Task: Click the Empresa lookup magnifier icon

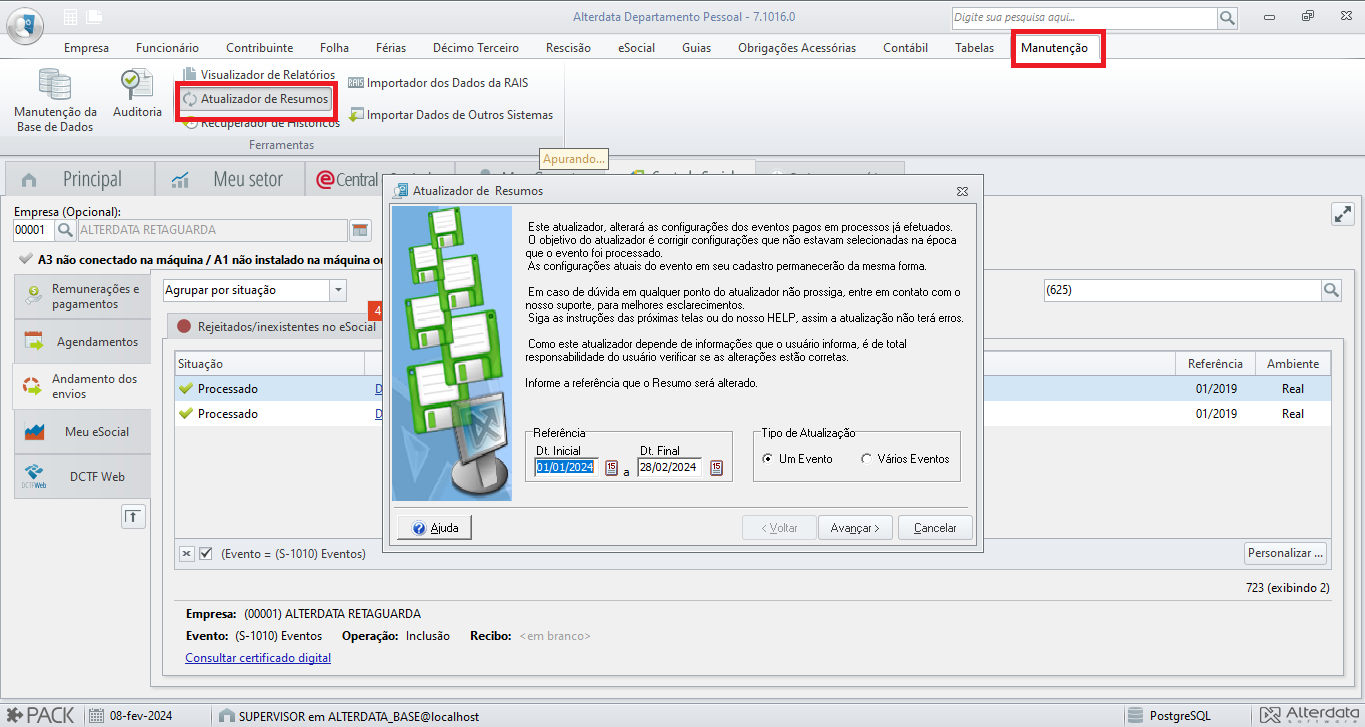Action: [65, 230]
